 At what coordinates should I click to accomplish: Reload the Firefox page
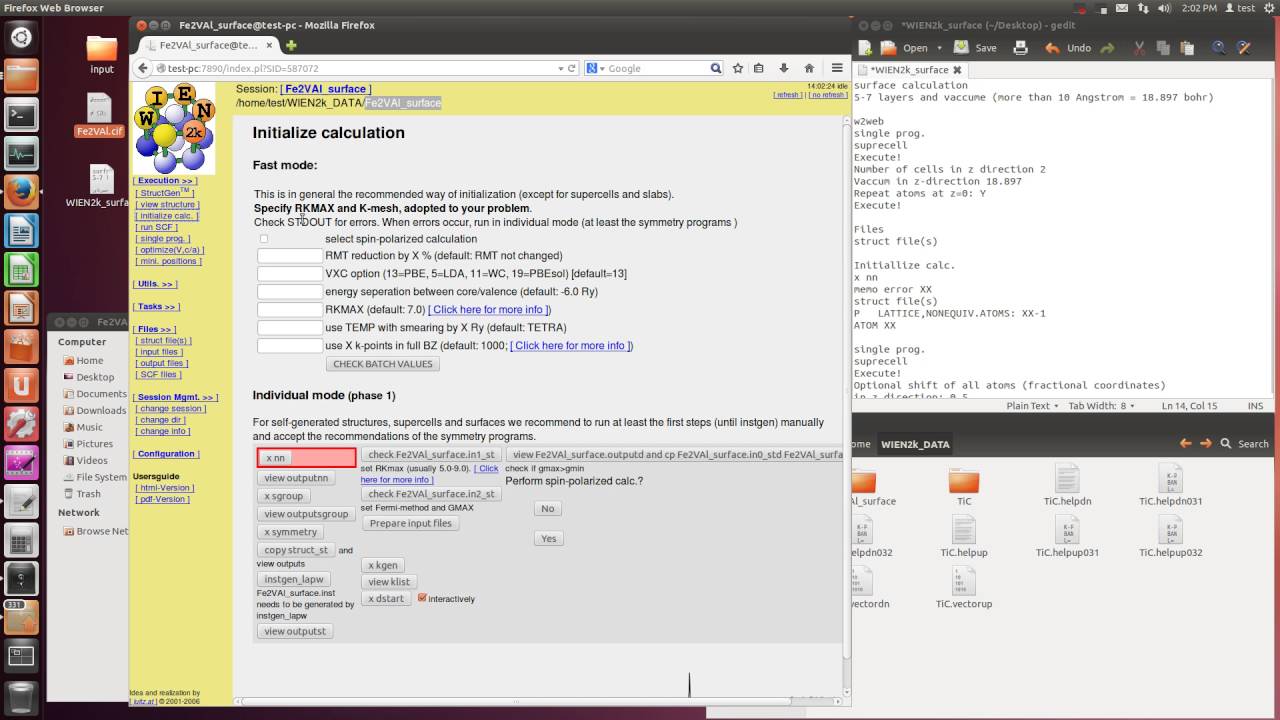point(572,68)
